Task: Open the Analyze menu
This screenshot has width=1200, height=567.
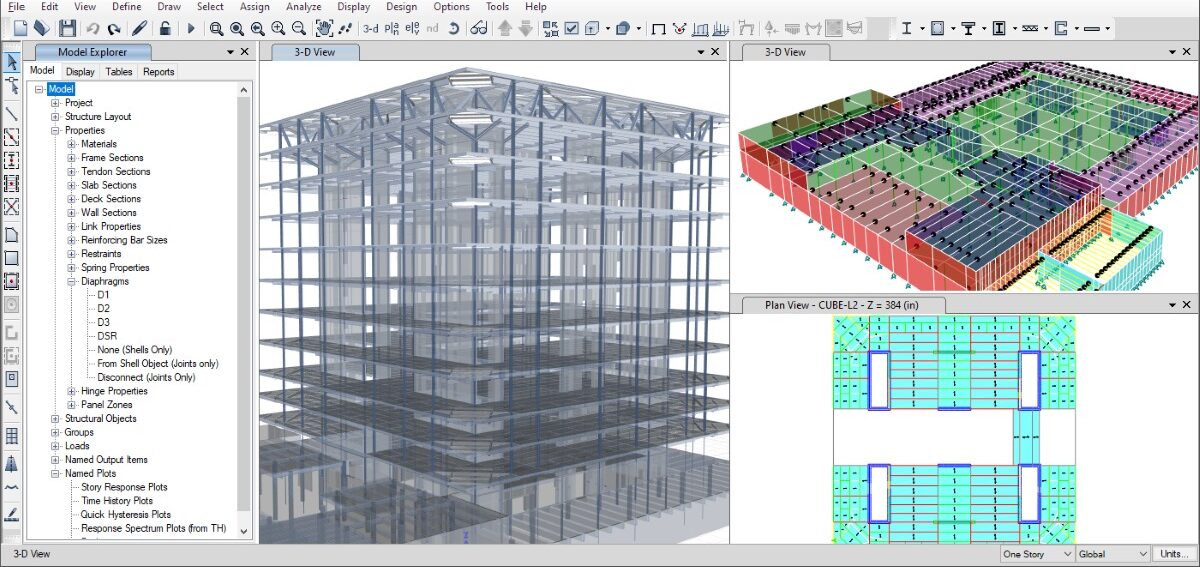Action: coord(303,7)
